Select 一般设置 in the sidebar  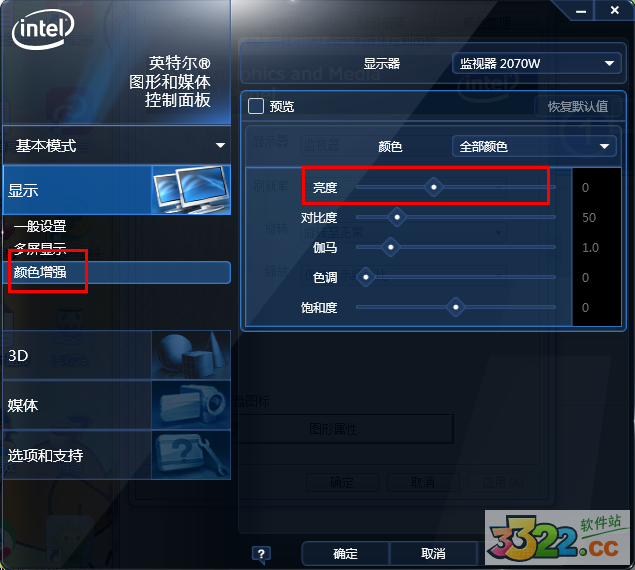click(40, 226)
